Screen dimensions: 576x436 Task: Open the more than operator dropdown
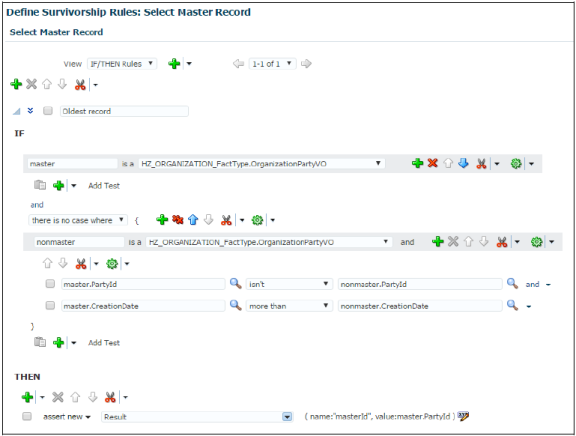(289, 306)
